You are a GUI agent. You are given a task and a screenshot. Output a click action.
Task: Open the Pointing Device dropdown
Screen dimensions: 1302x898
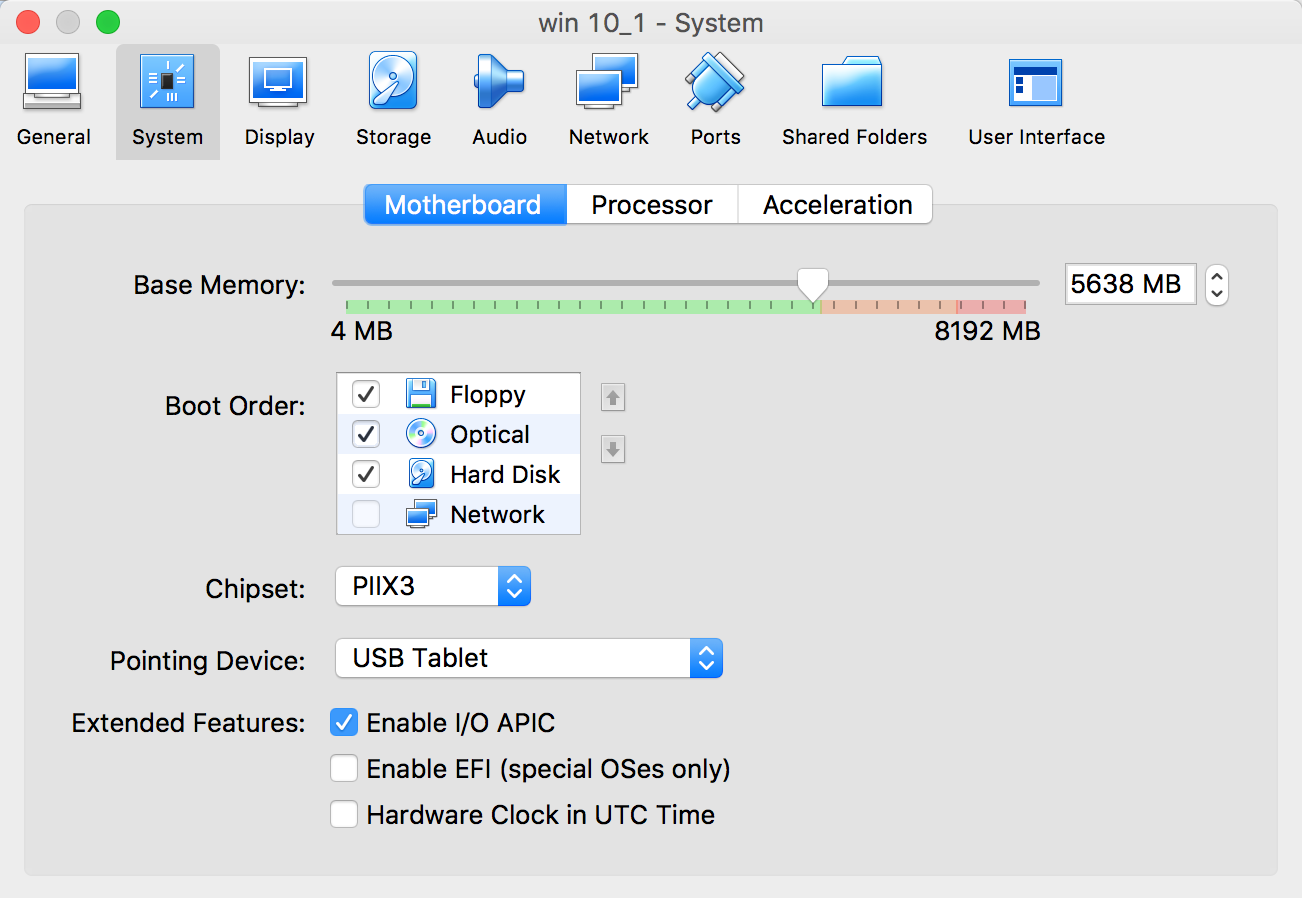(x=527, y=659)
